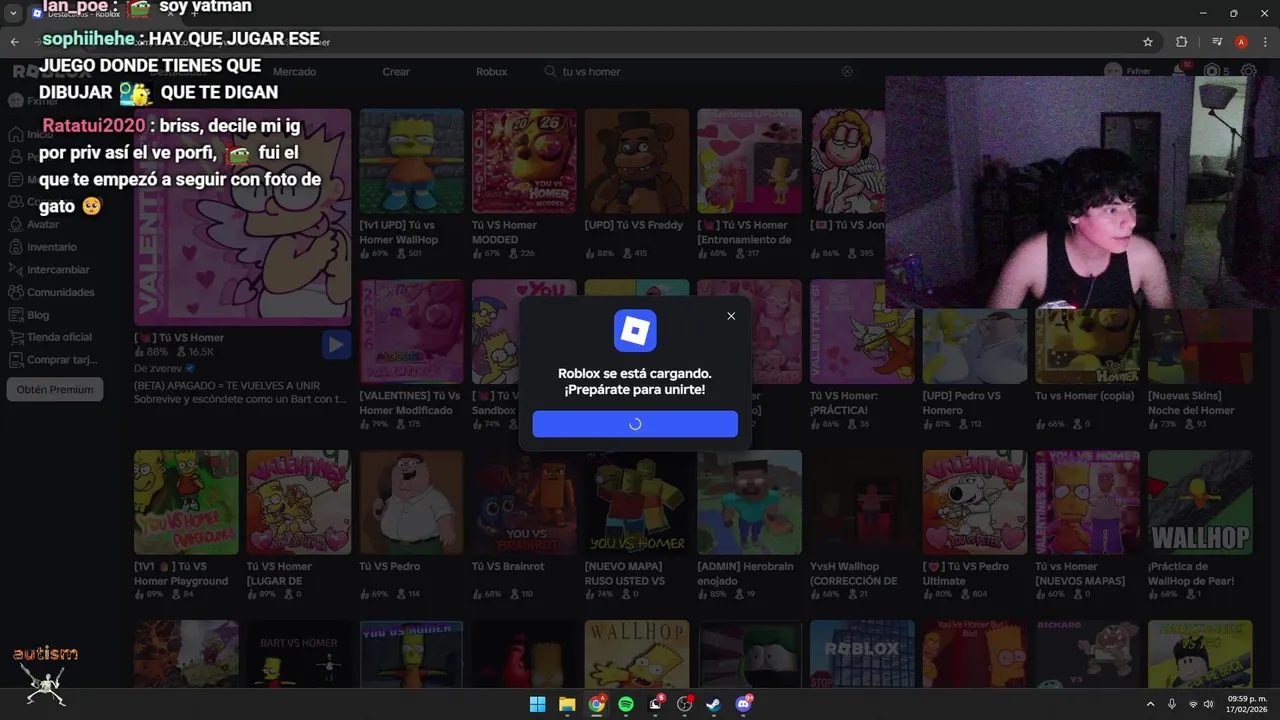Open Tú VS Pedro game card
Screen dimensions: 1280x720
[411, 525]
